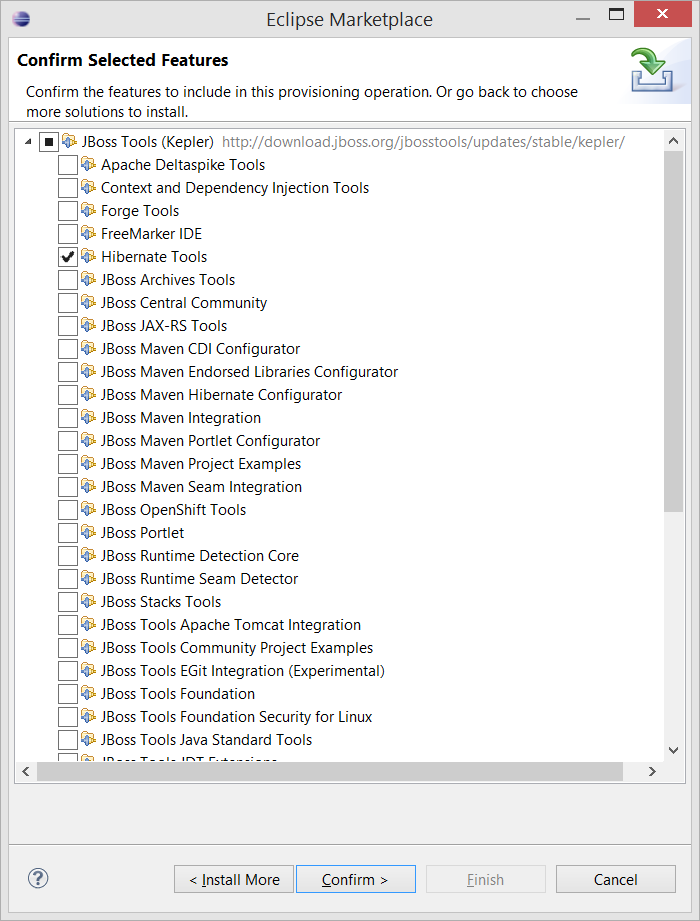Click the horizontal scrollbar right arrow

coord(652,771)
